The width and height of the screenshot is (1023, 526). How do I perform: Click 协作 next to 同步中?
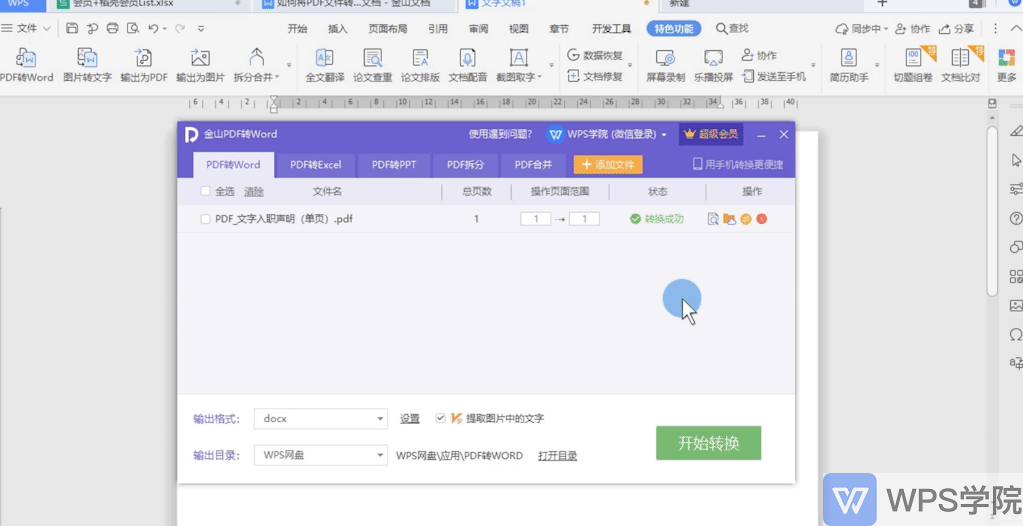point(913,28)
